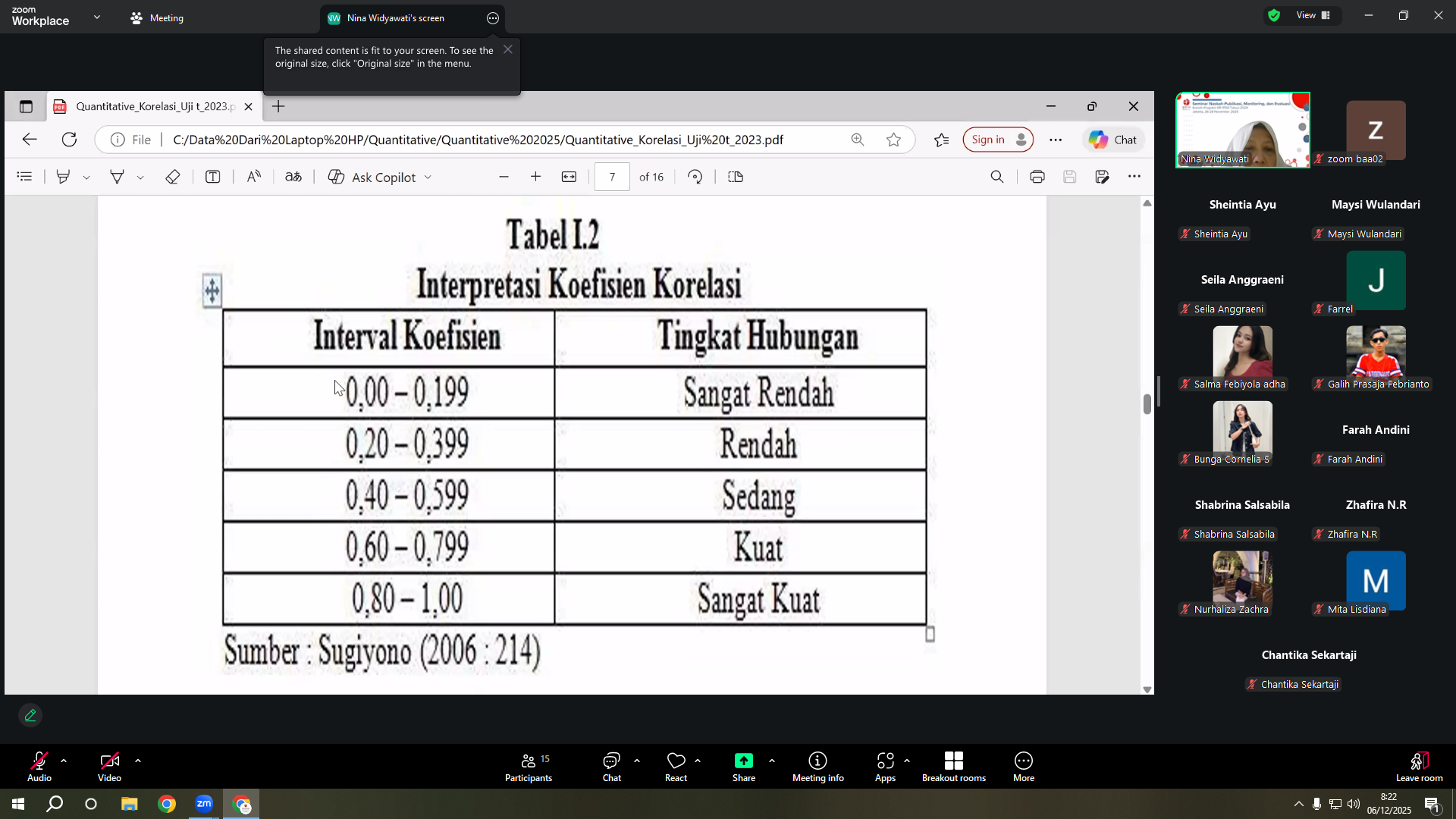
Task: Search within the PDF document
Action: pos(997,177)
